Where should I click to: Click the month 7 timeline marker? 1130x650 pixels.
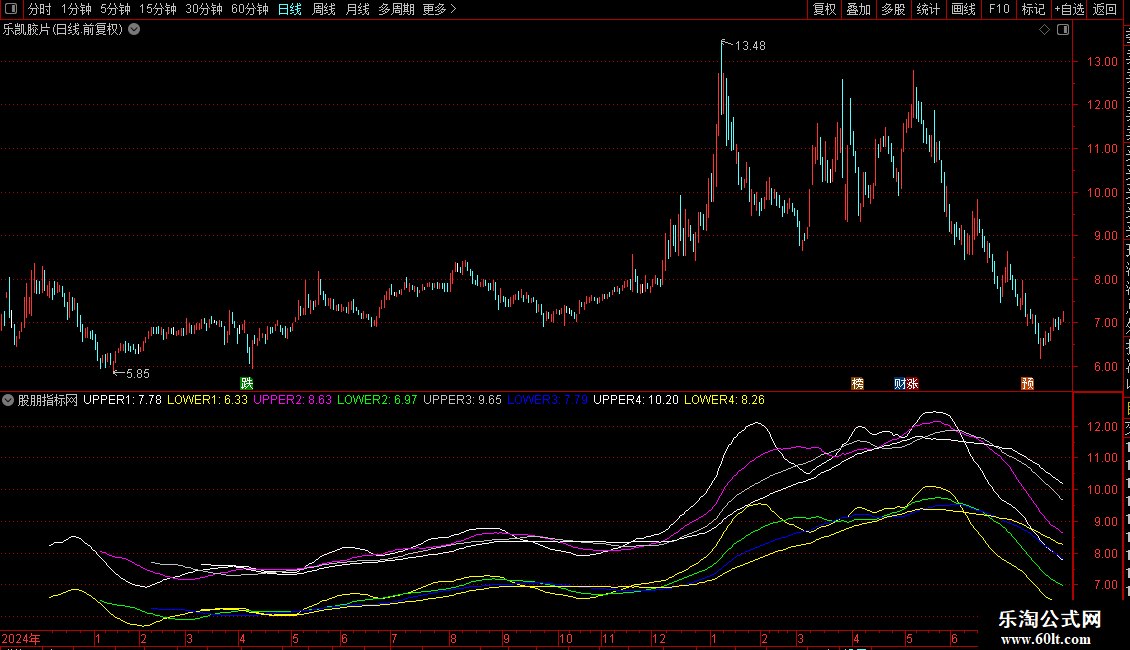tap(394, 639)
